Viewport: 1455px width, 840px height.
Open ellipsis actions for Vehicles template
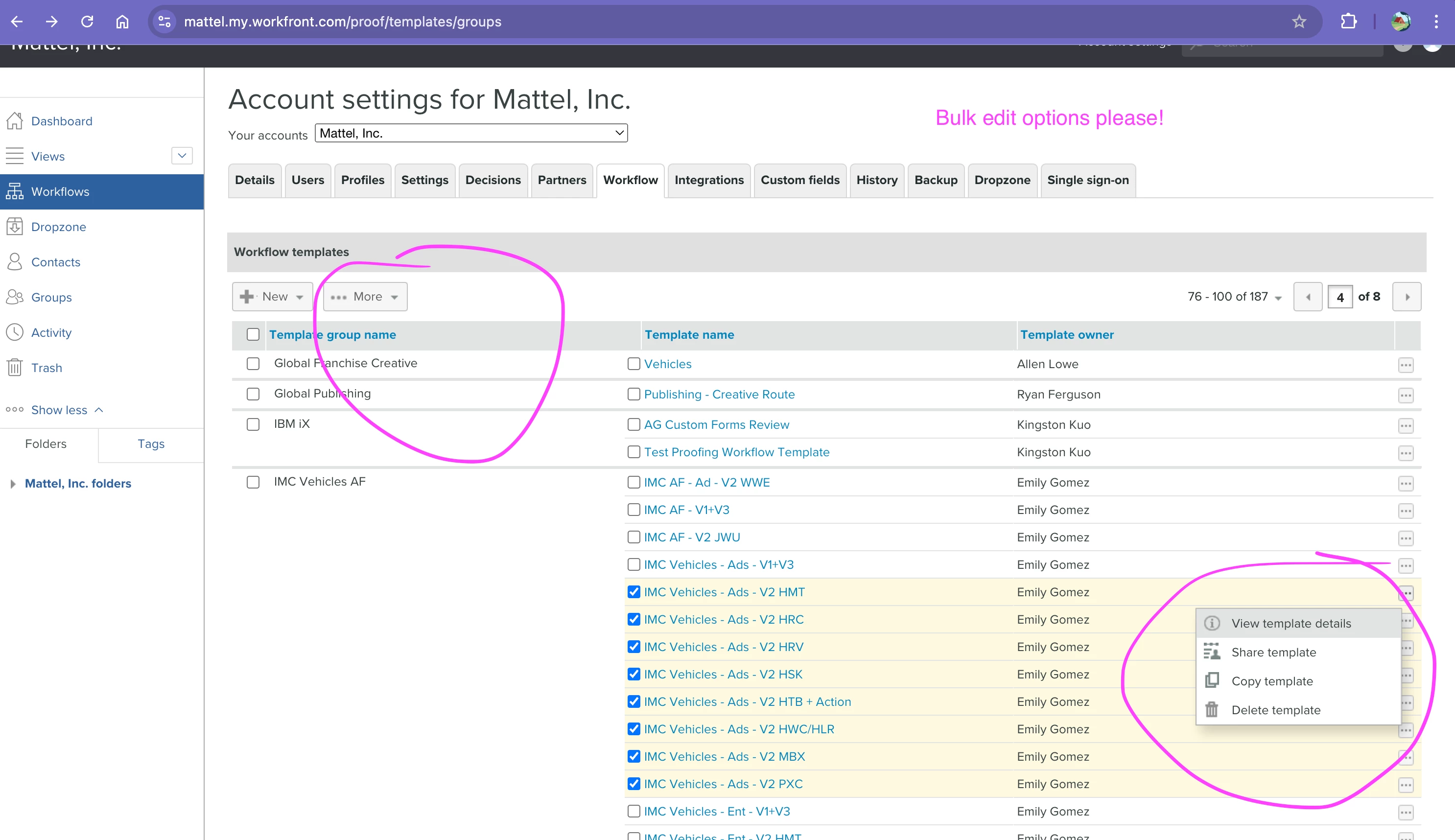[x=1406, y=365]
